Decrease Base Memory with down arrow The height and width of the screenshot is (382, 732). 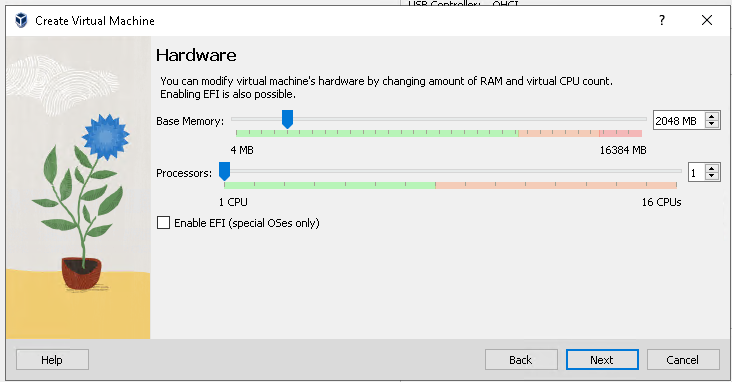pyautogui.click(x=712, y=124)
